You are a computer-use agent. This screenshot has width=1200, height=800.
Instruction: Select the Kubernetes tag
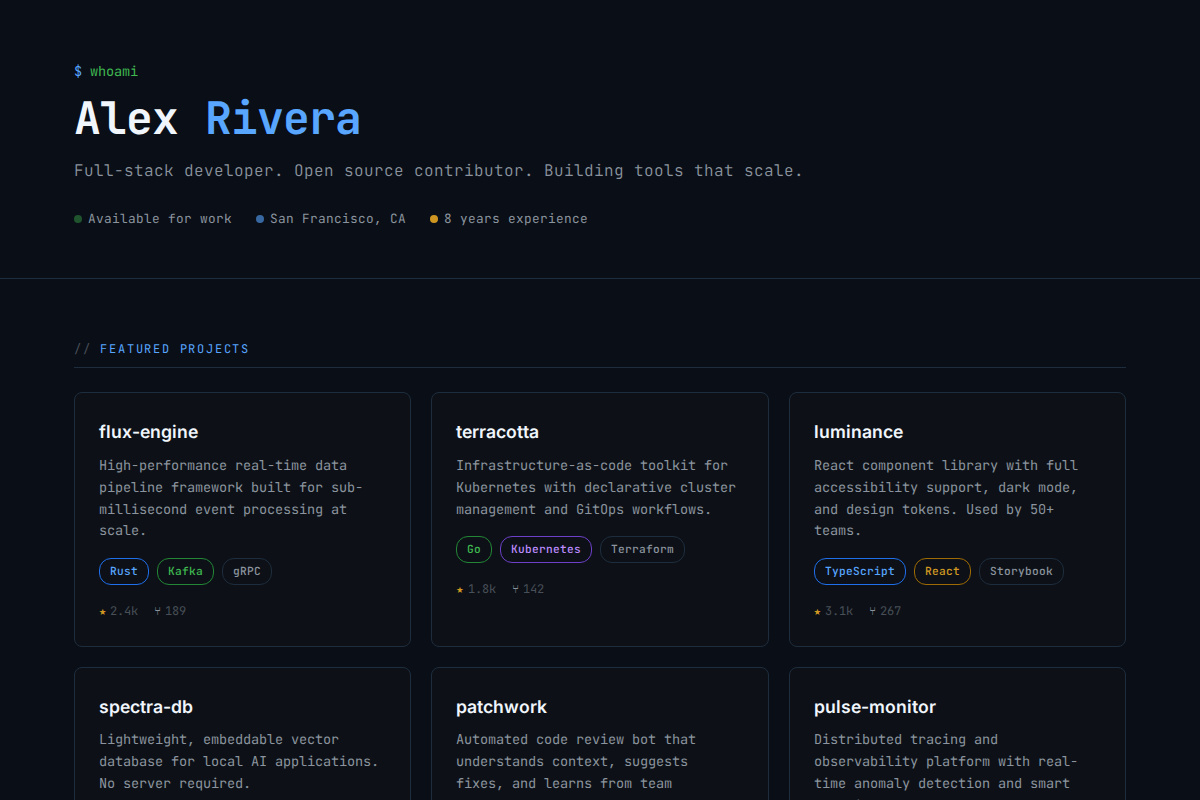(546, 550)
